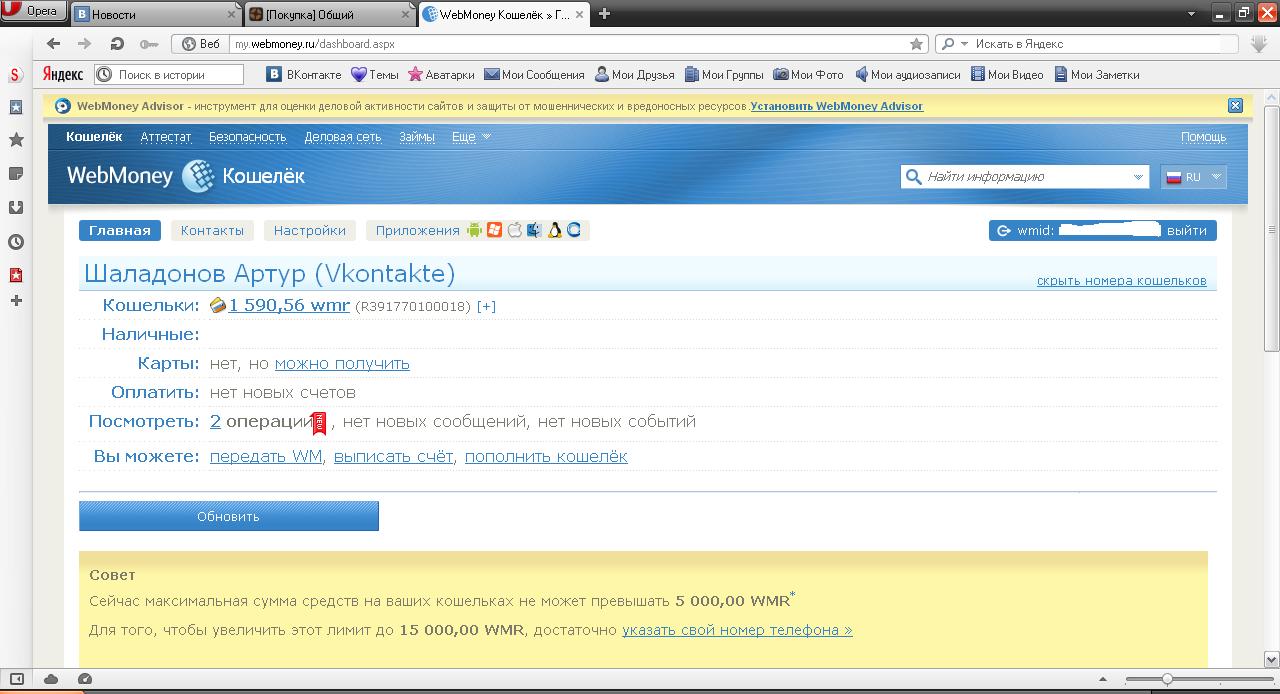Open Аттестат in top navigation

[165, 137]
